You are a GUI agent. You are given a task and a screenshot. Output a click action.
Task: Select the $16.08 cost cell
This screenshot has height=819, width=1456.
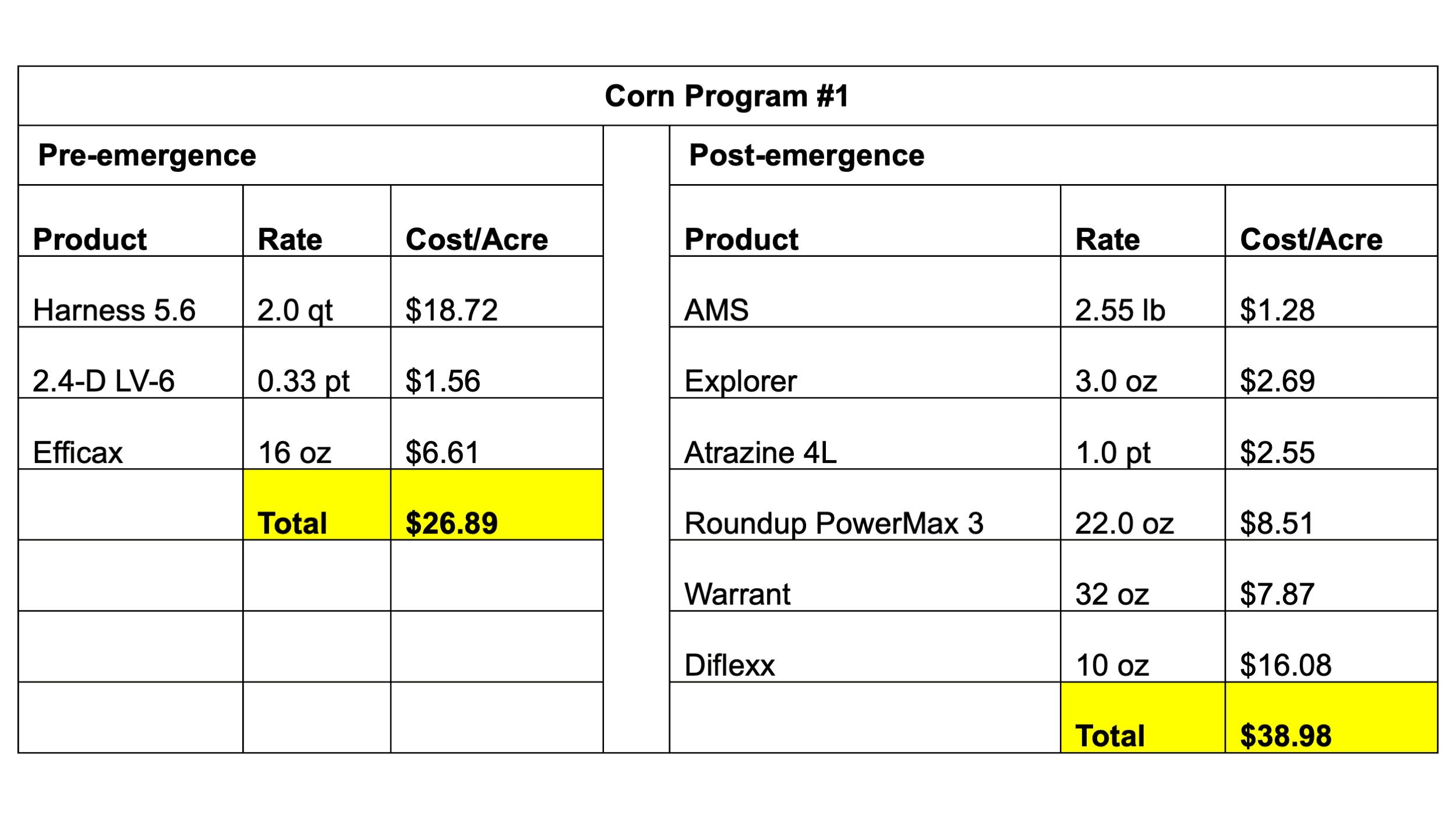pyautogui.click(x=1331, y=647)
